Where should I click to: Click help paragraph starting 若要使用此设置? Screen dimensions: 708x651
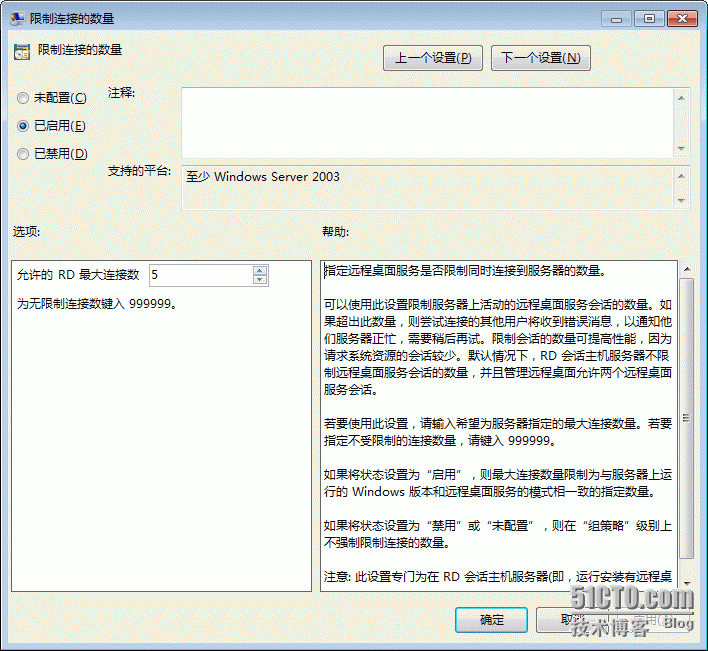(x=498, y=432)
